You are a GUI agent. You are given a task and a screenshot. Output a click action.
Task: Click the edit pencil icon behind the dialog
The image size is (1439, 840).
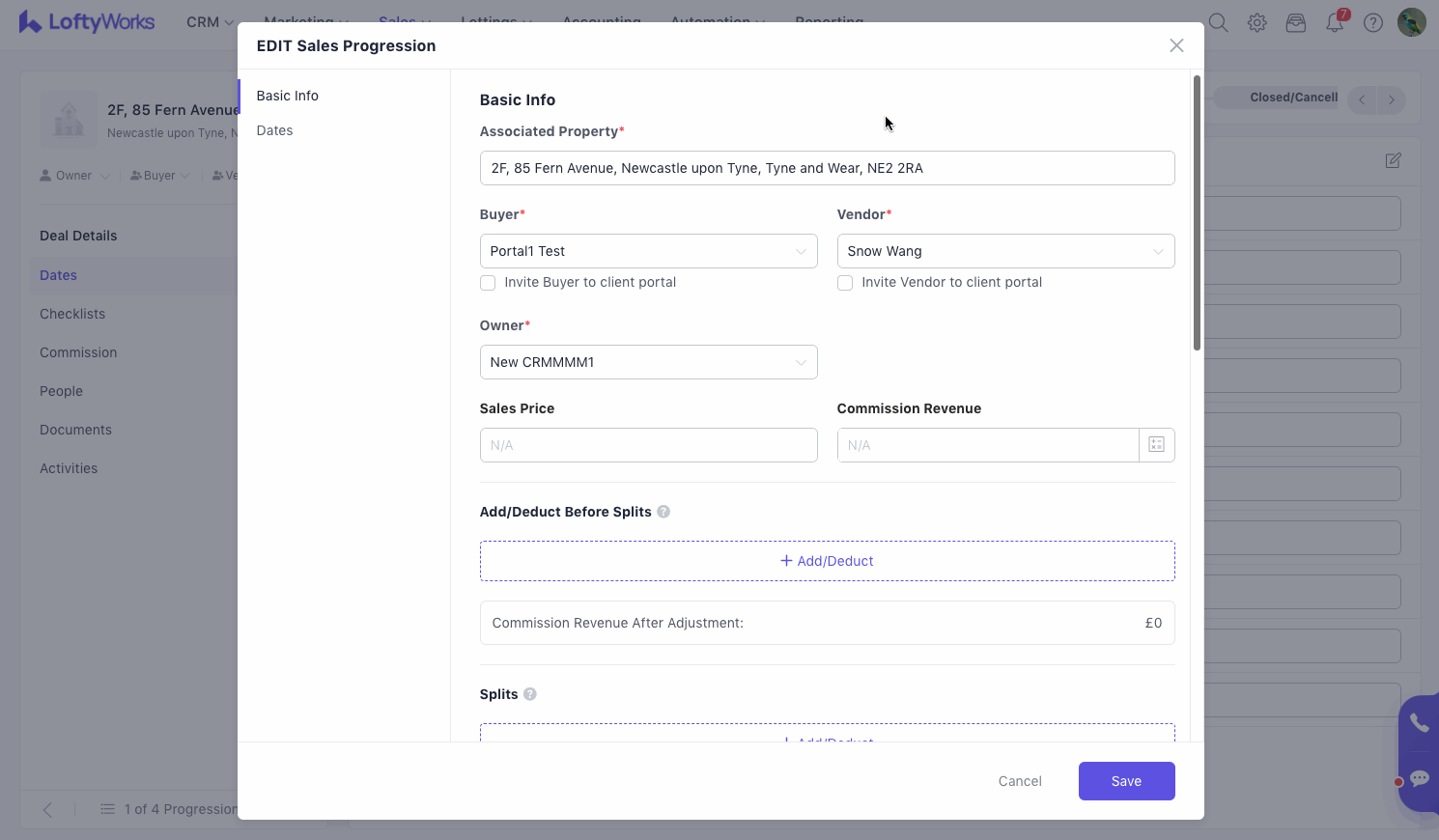pos(1393,161)
